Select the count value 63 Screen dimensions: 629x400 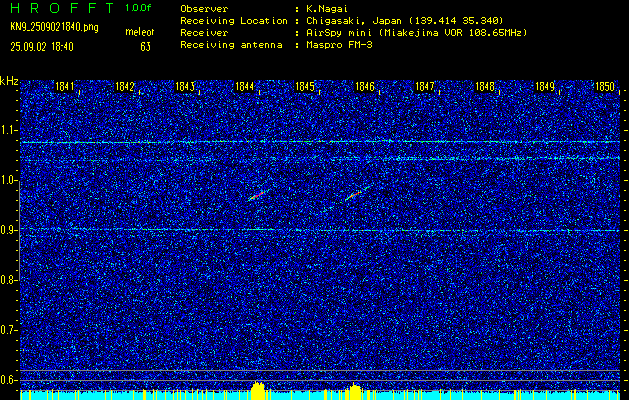(146, 47)
